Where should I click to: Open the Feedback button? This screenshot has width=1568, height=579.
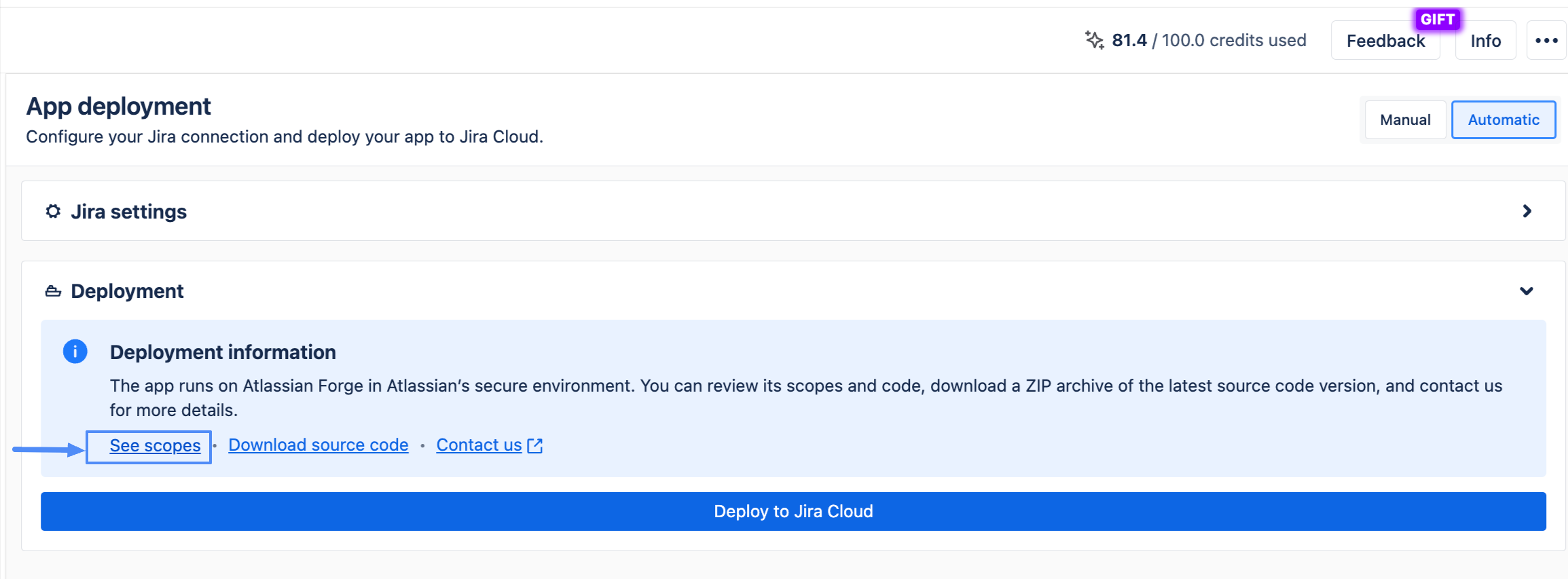pyautogui.click(x=1385, y=41)
